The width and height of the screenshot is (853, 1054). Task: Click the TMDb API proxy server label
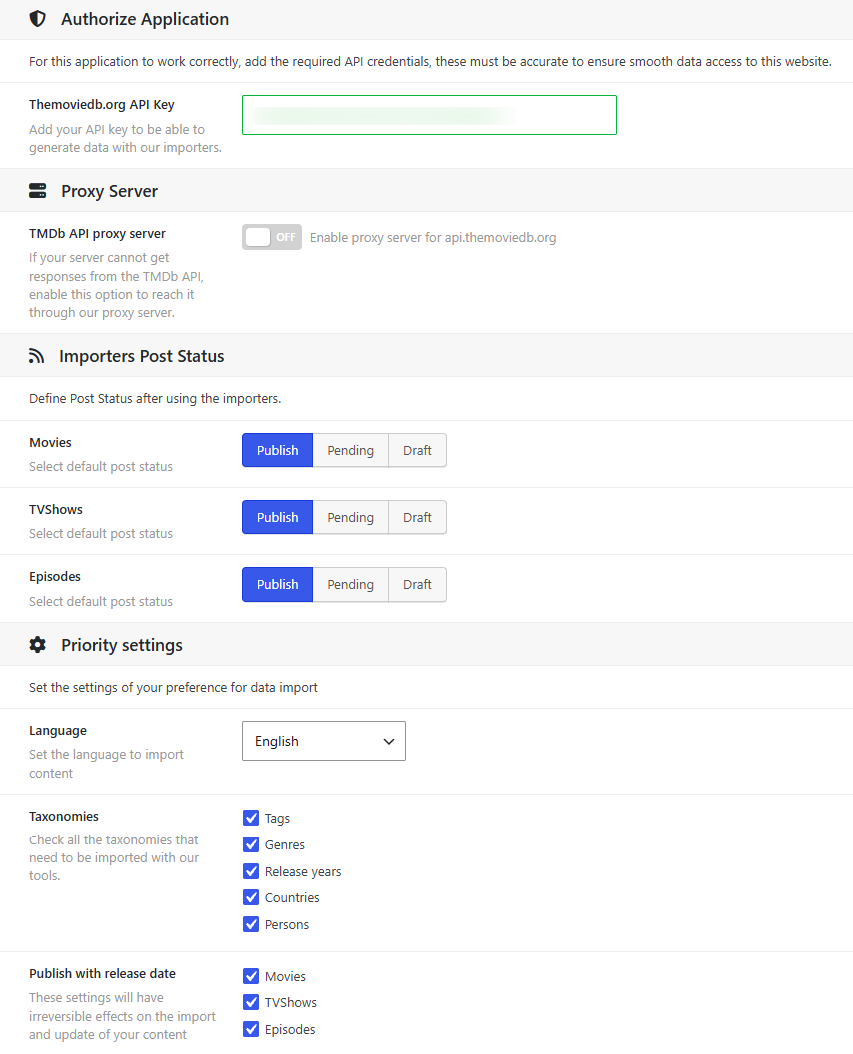[97, 233]
